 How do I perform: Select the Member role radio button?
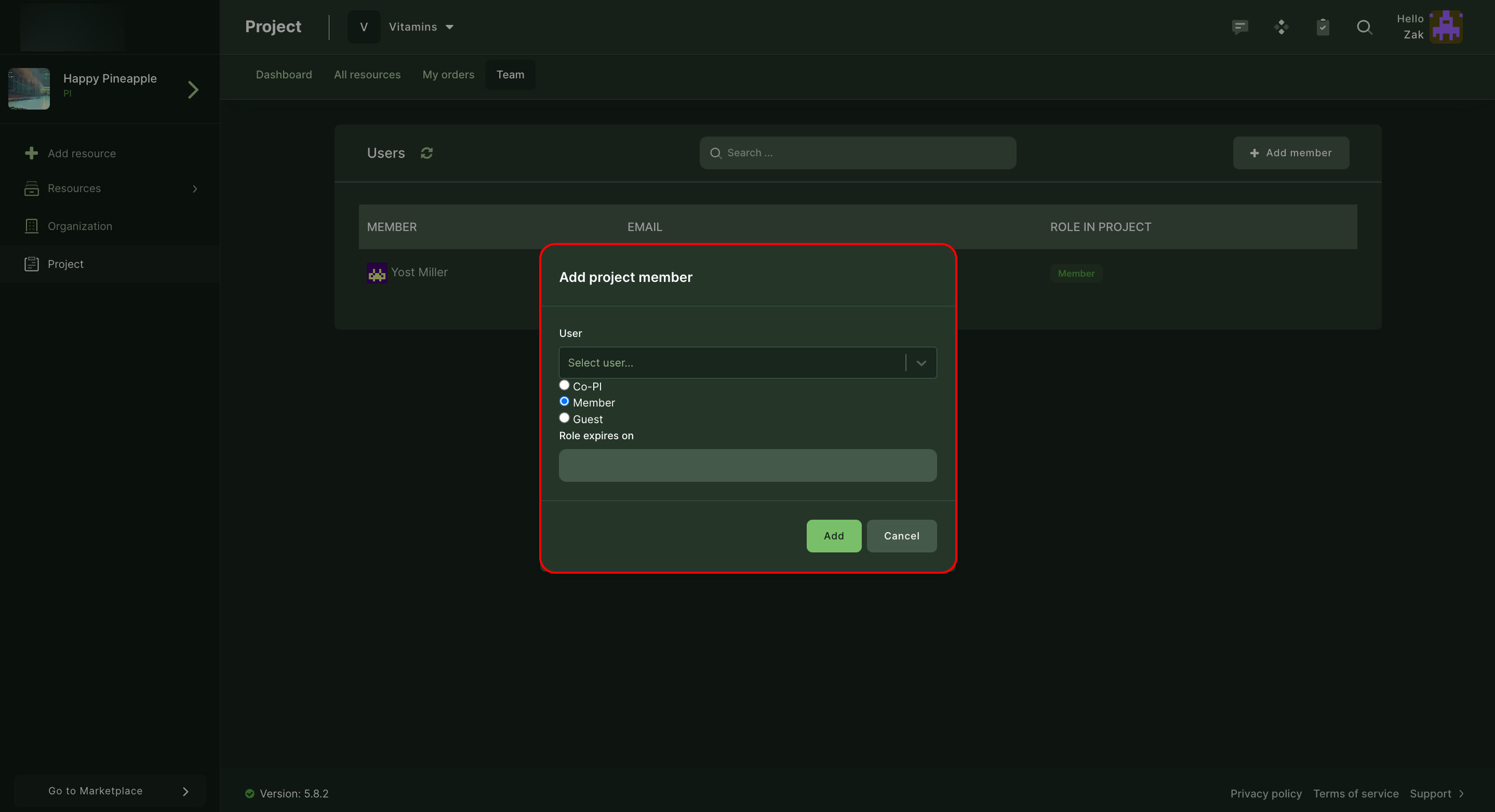(x=564, y=401)
